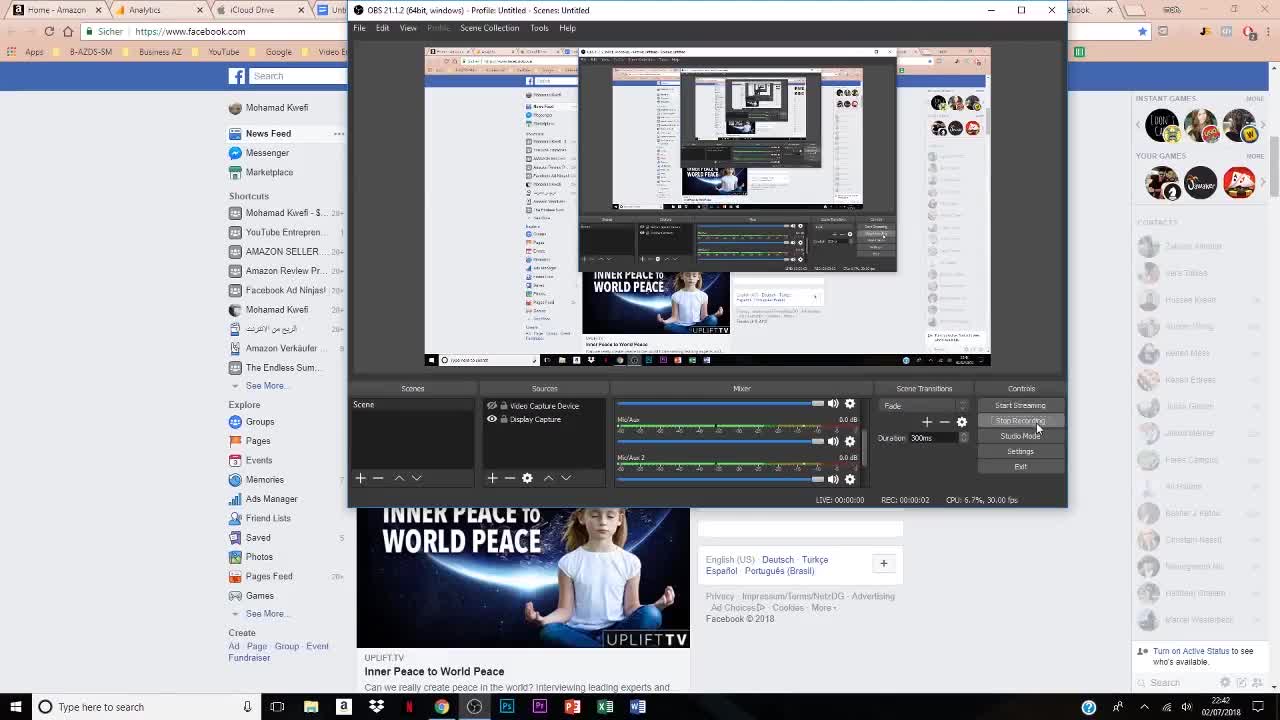Open Messenger in Facebook sidebar

point(267,153)
